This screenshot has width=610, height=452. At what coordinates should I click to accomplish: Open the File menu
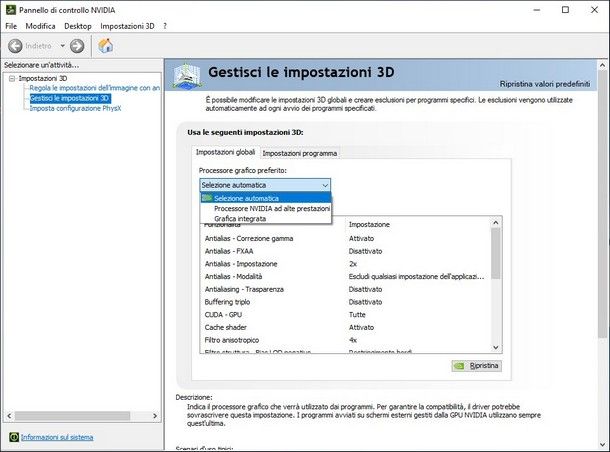coord(11,26)
